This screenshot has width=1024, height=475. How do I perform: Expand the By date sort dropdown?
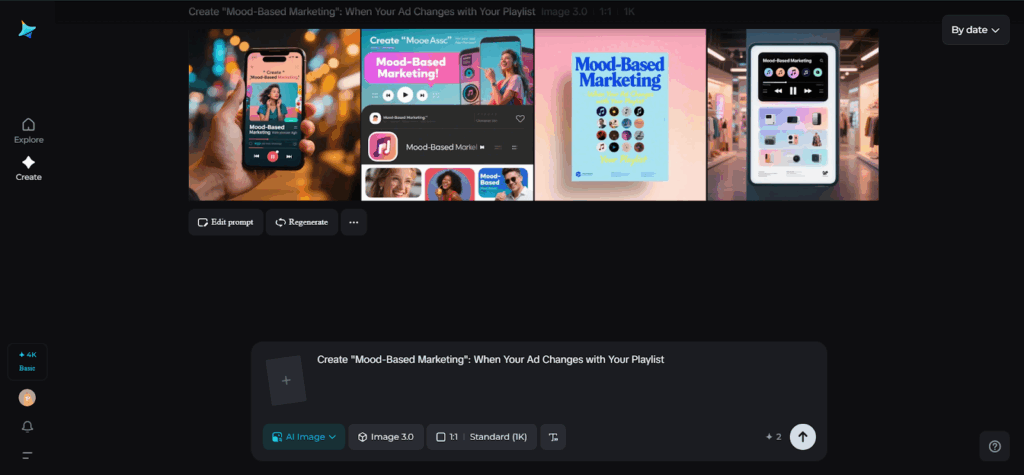click(975, 30)
